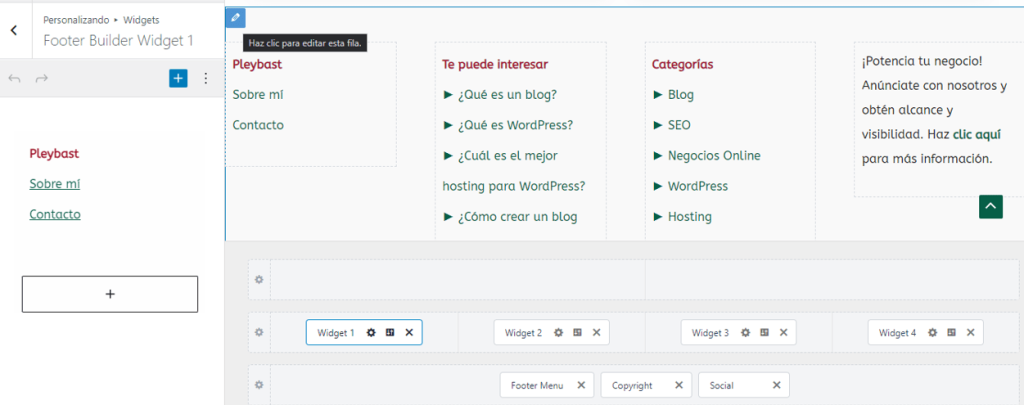
Task: Open the Blog category link
Action: (x=680, y=95)
